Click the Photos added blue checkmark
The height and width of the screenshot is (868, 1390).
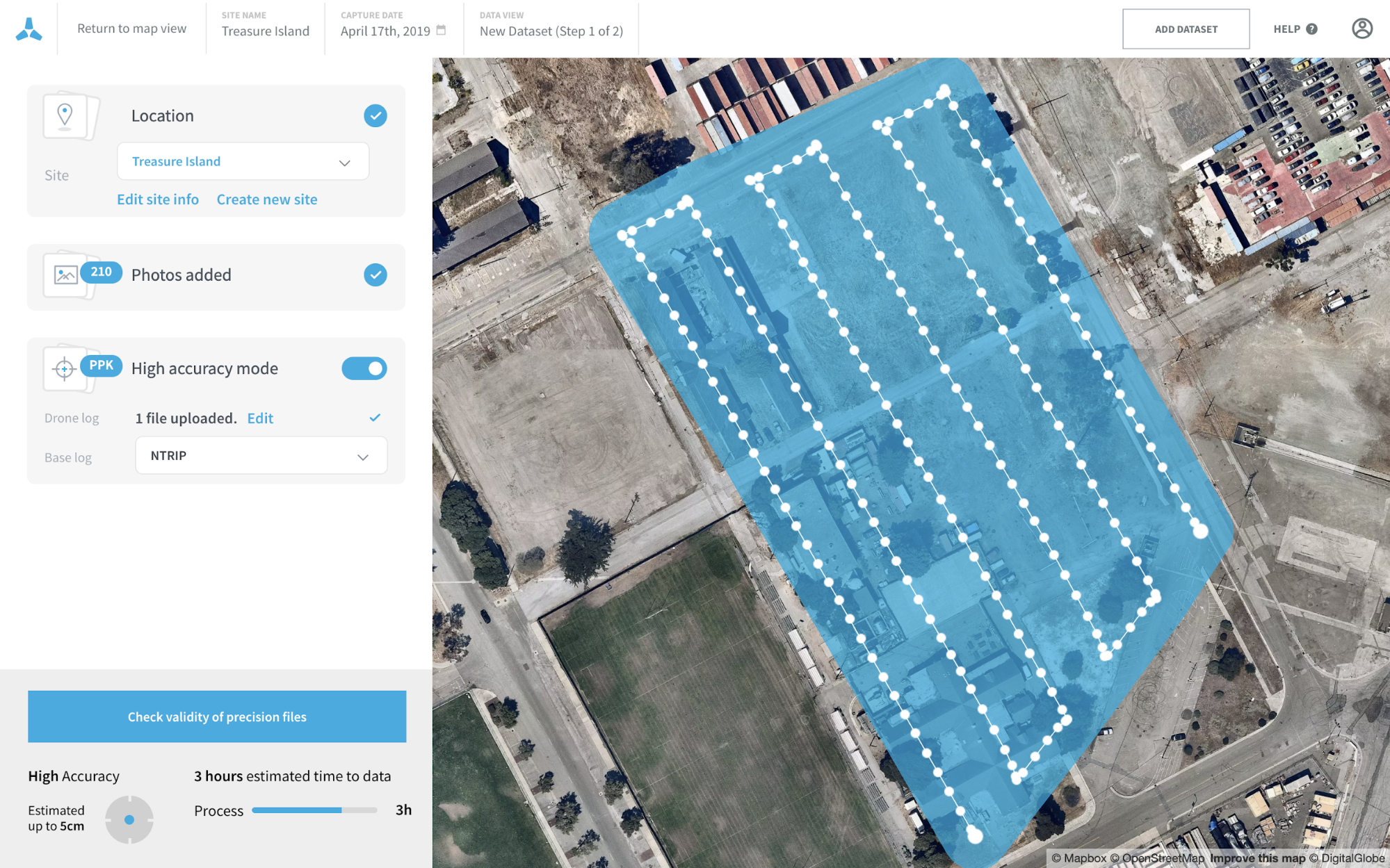[x=375, y=275]
